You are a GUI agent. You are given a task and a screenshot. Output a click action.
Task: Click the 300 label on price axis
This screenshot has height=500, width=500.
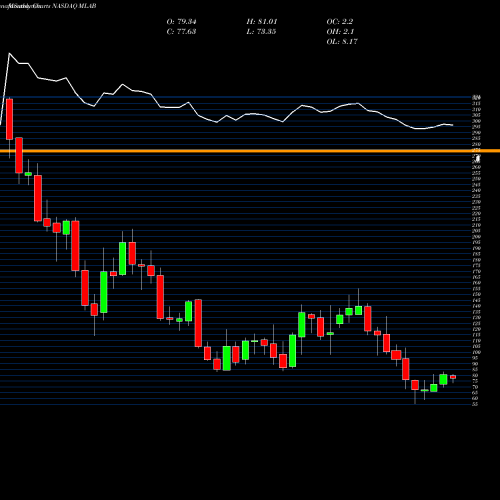tap(476, 121)
